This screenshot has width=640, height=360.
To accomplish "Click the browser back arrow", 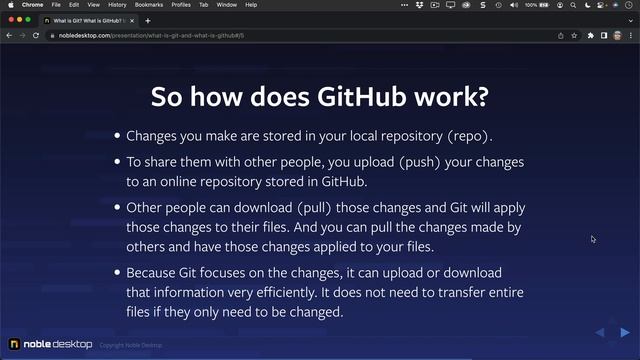I will (x=9, y=36).
